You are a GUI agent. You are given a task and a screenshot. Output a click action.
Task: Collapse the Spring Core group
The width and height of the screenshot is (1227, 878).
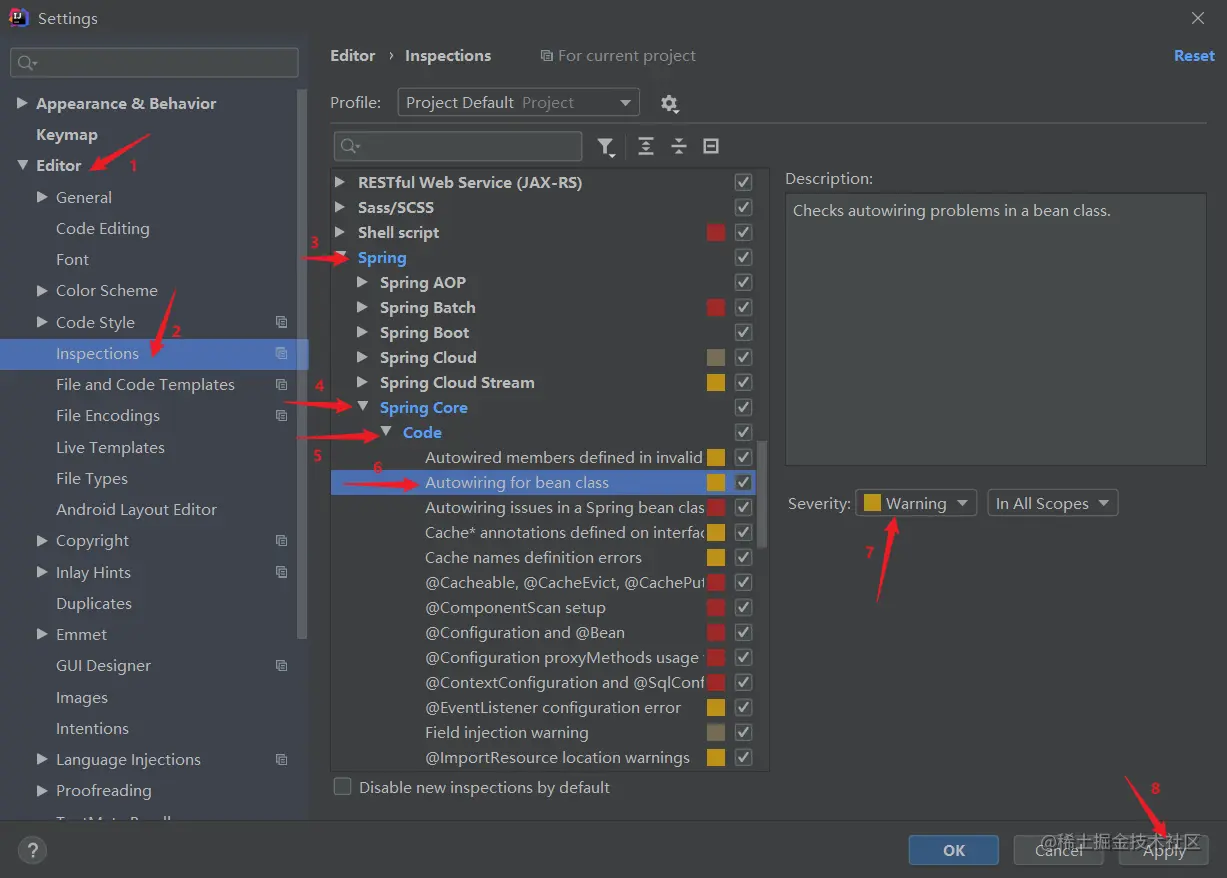pyautogui.click(x=363, y=407)
